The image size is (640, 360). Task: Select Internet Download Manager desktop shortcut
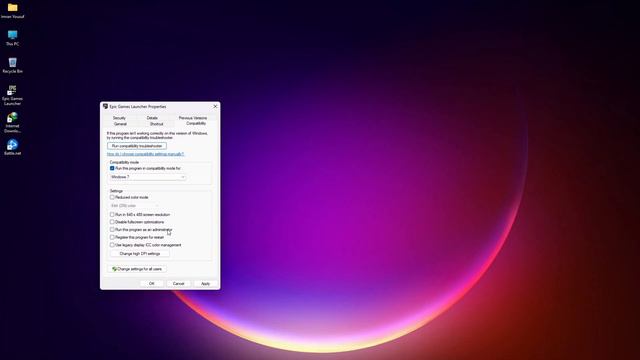click(x=12, y=123)
